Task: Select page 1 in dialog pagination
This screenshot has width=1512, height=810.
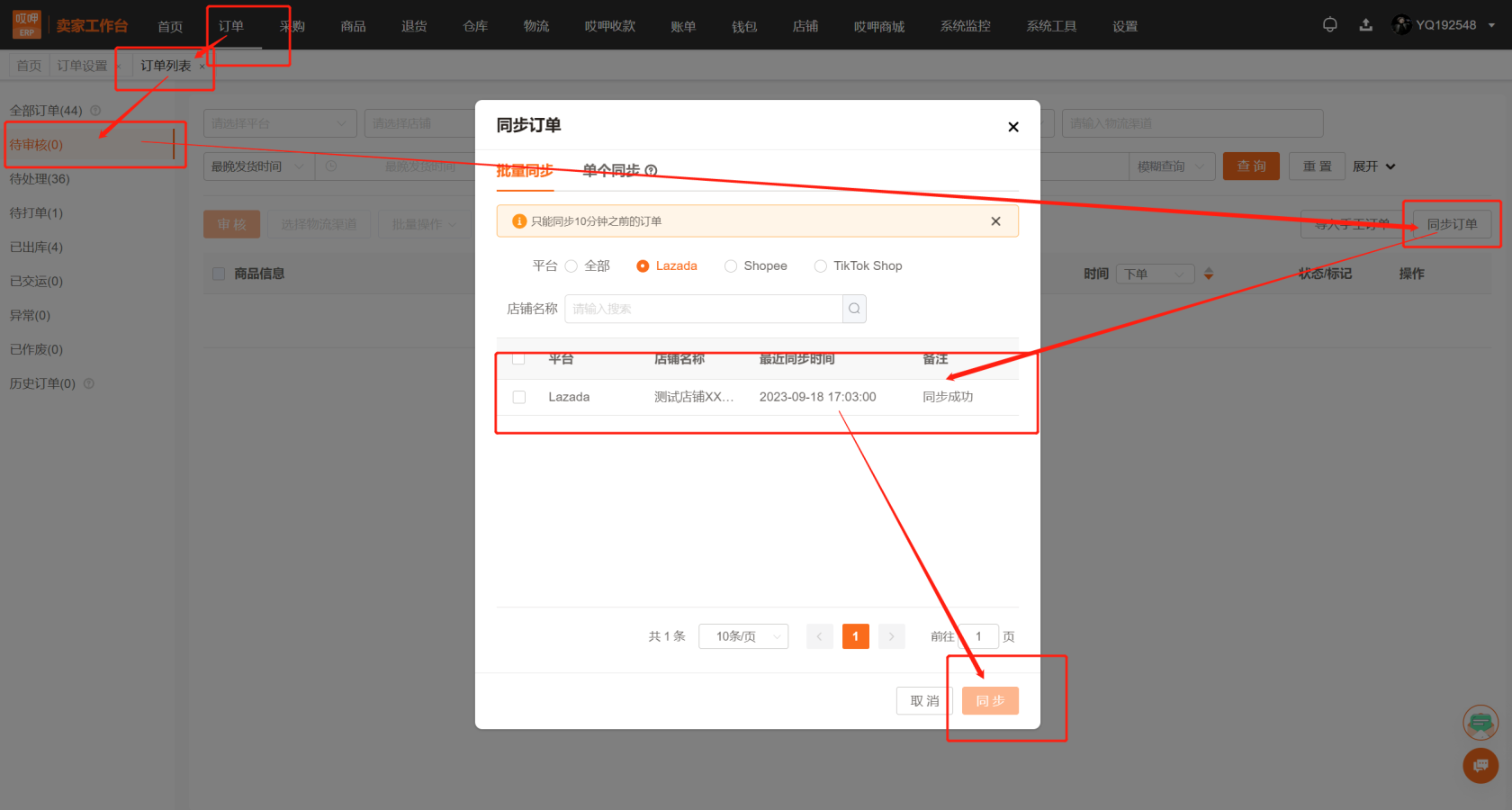Action: tap(855, 636)
